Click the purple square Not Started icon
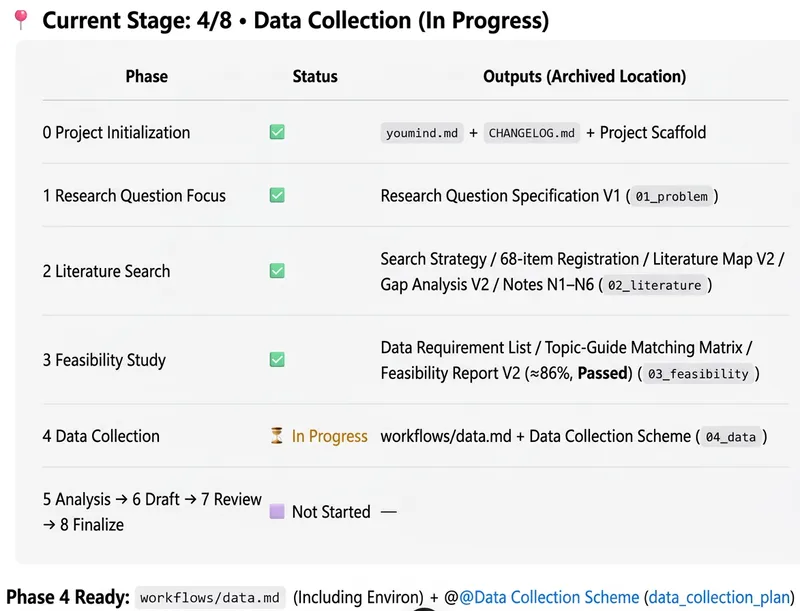800x611 pixels. [277, 512]
